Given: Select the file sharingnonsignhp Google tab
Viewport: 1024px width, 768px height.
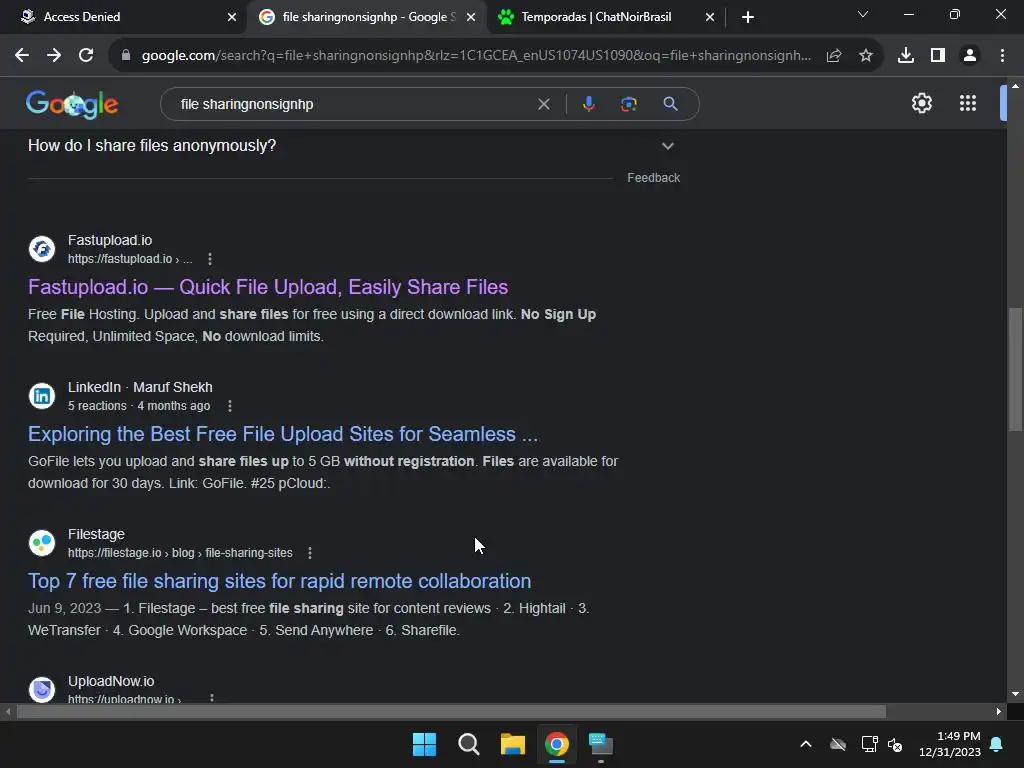Looking at the screenshot, I should pos(366,17).
